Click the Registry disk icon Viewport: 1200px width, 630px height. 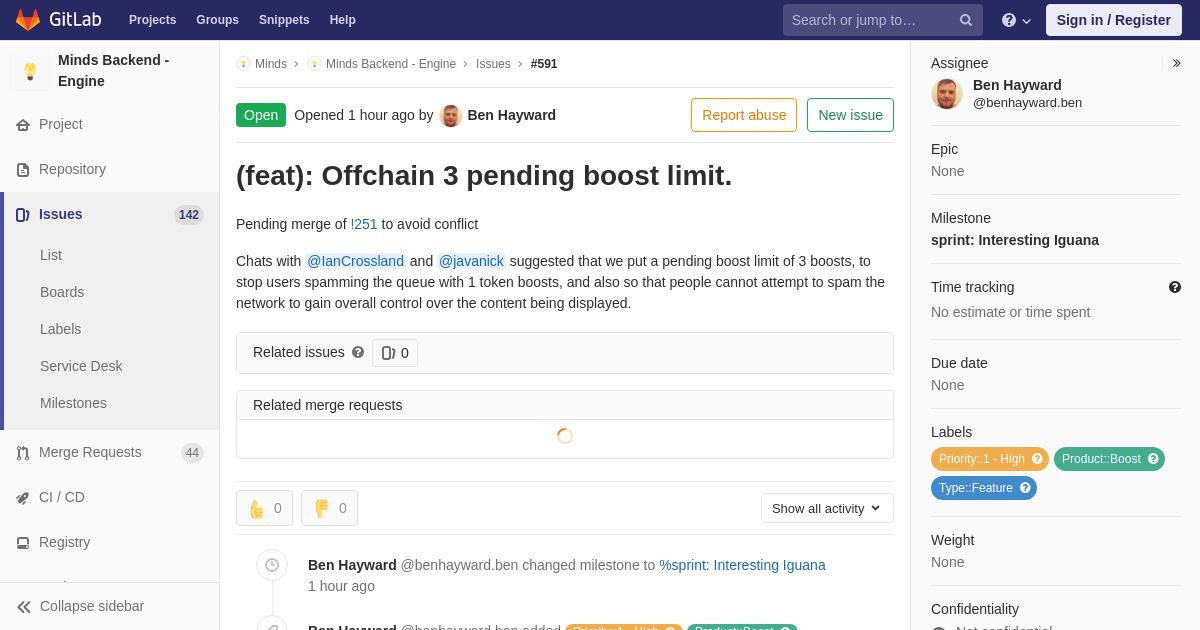(23, 543)
